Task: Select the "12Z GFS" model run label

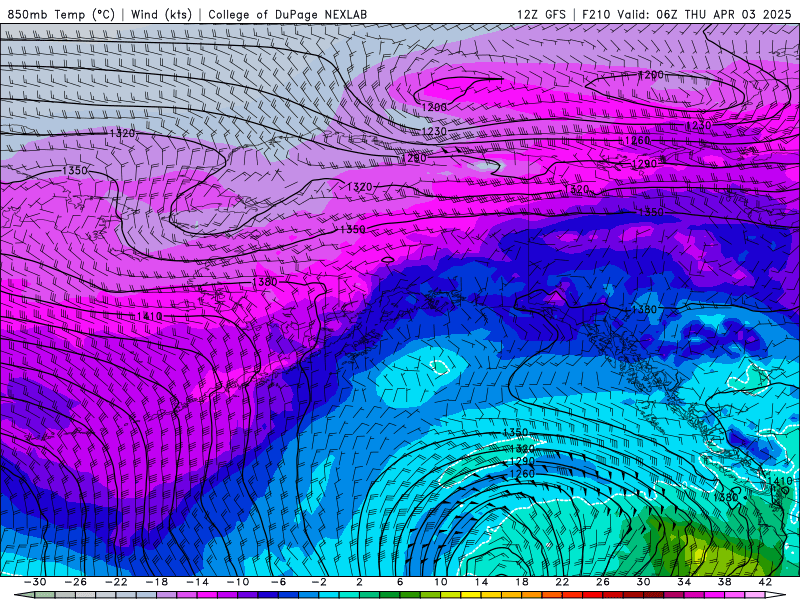Action: click(541, 14)
